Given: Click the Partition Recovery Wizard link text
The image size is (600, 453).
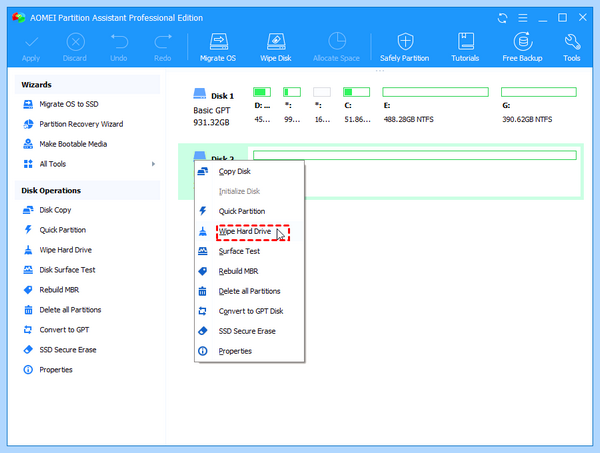Looking at the screenshot, I should click(x=81, y=124).
